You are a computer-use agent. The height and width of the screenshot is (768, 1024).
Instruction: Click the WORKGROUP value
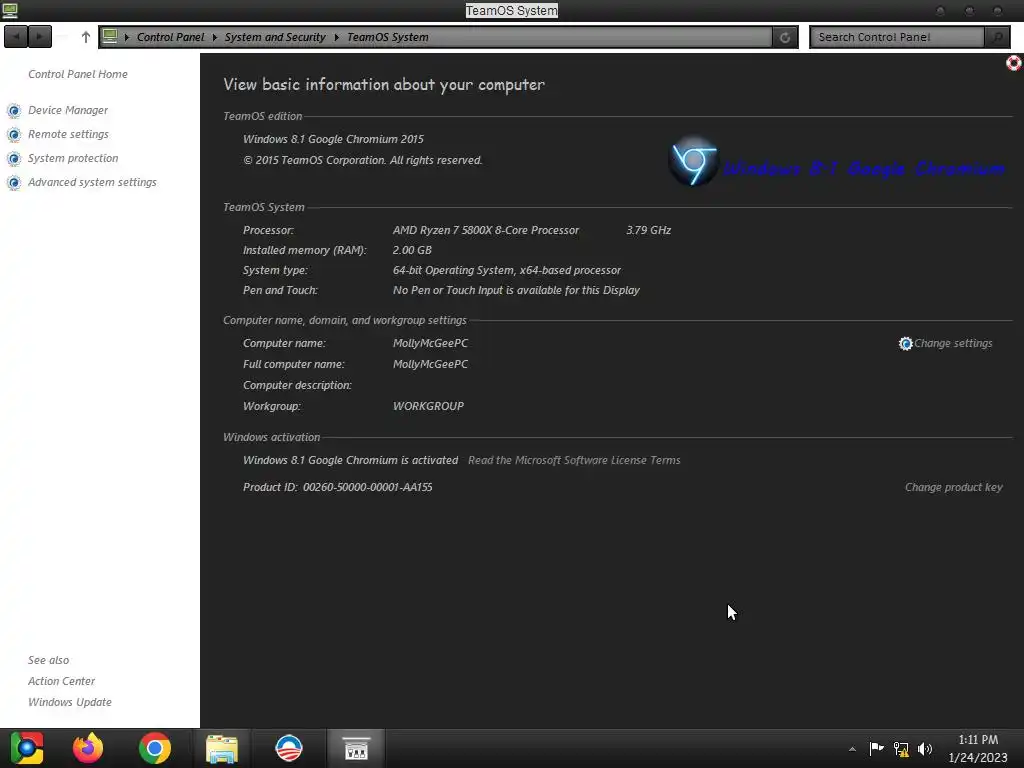428,406
